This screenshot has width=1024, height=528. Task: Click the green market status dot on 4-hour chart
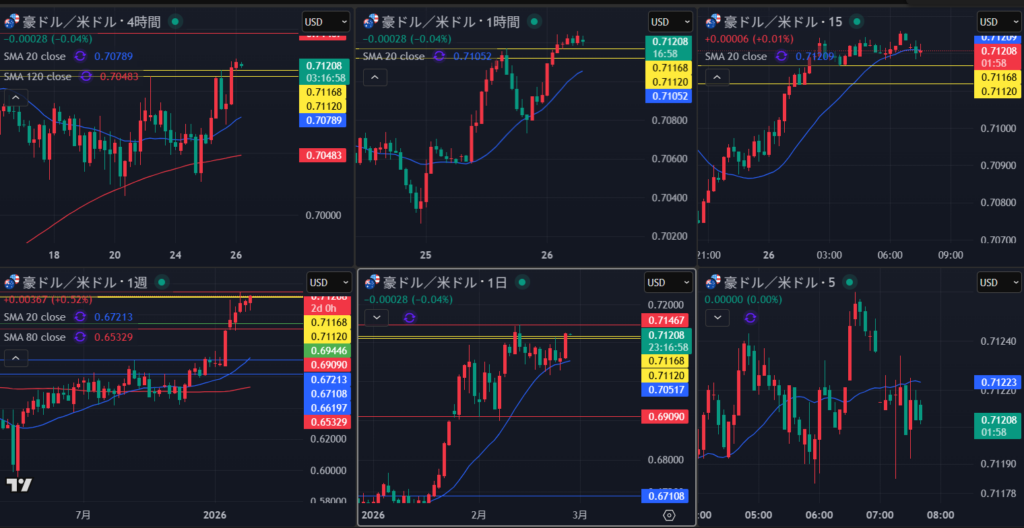[x=176, y=21]
